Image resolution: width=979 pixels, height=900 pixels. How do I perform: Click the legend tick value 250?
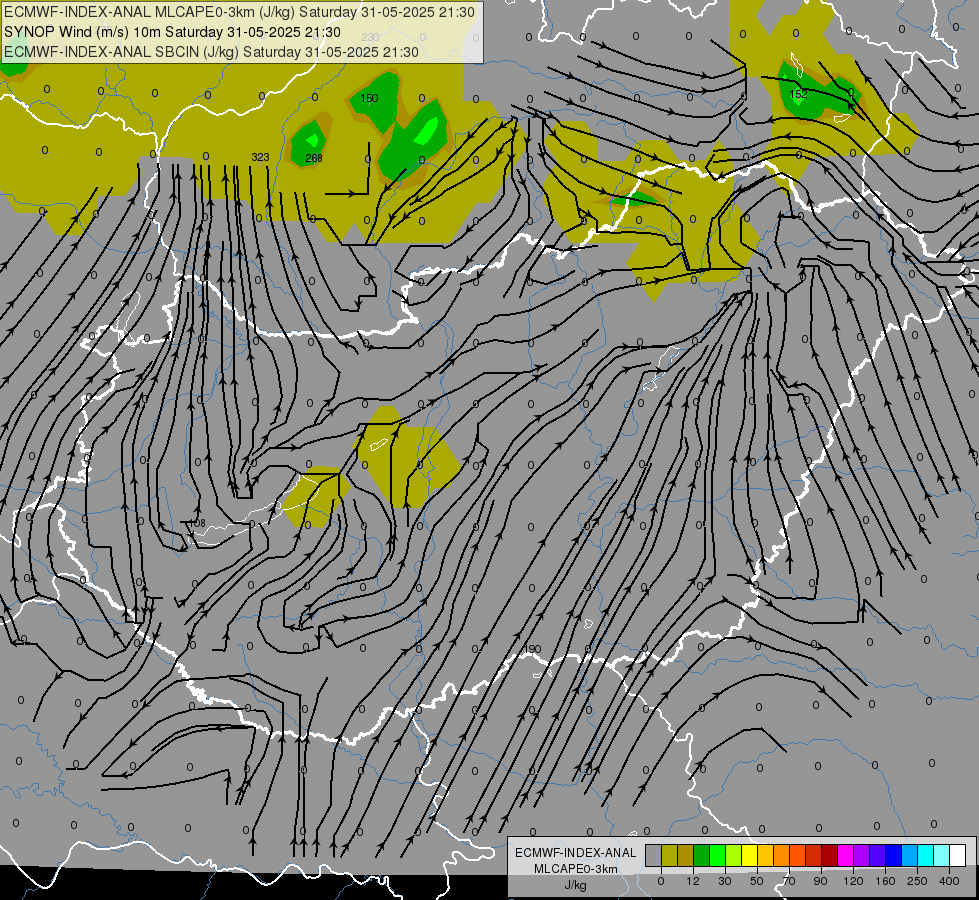click(x=917, y=881)
